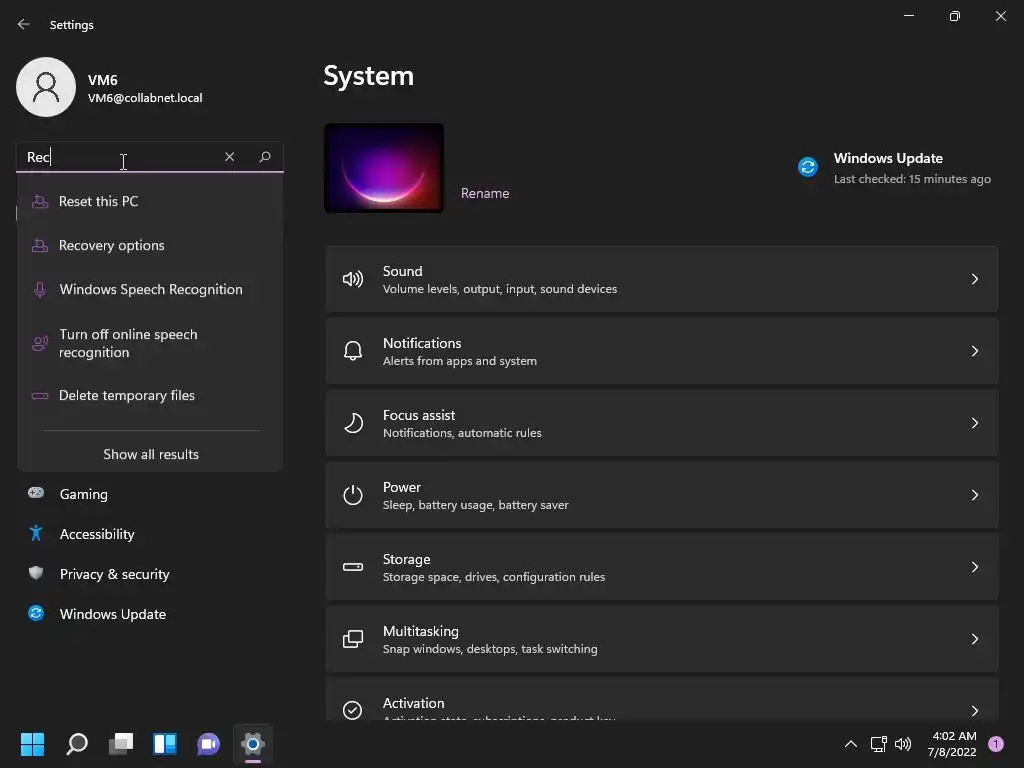This screenshot has width=1024, height=768.
Task: Click the VM6@collabnet.local account name
Action: (x=145, y=98)
